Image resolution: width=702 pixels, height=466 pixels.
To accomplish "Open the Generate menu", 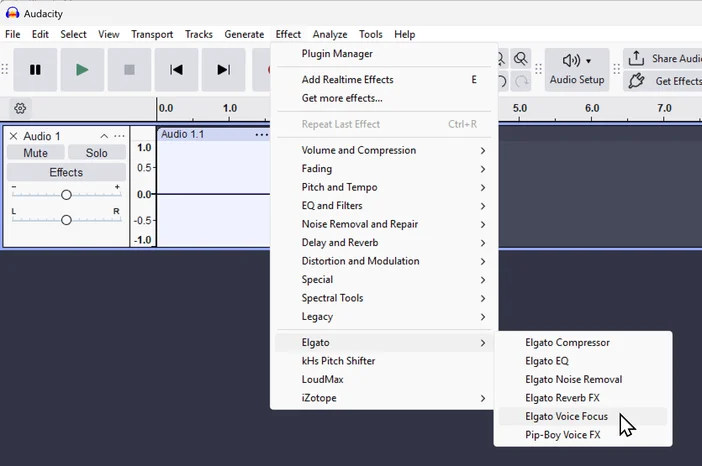I will pyautogui.click(x=244, y=34).
